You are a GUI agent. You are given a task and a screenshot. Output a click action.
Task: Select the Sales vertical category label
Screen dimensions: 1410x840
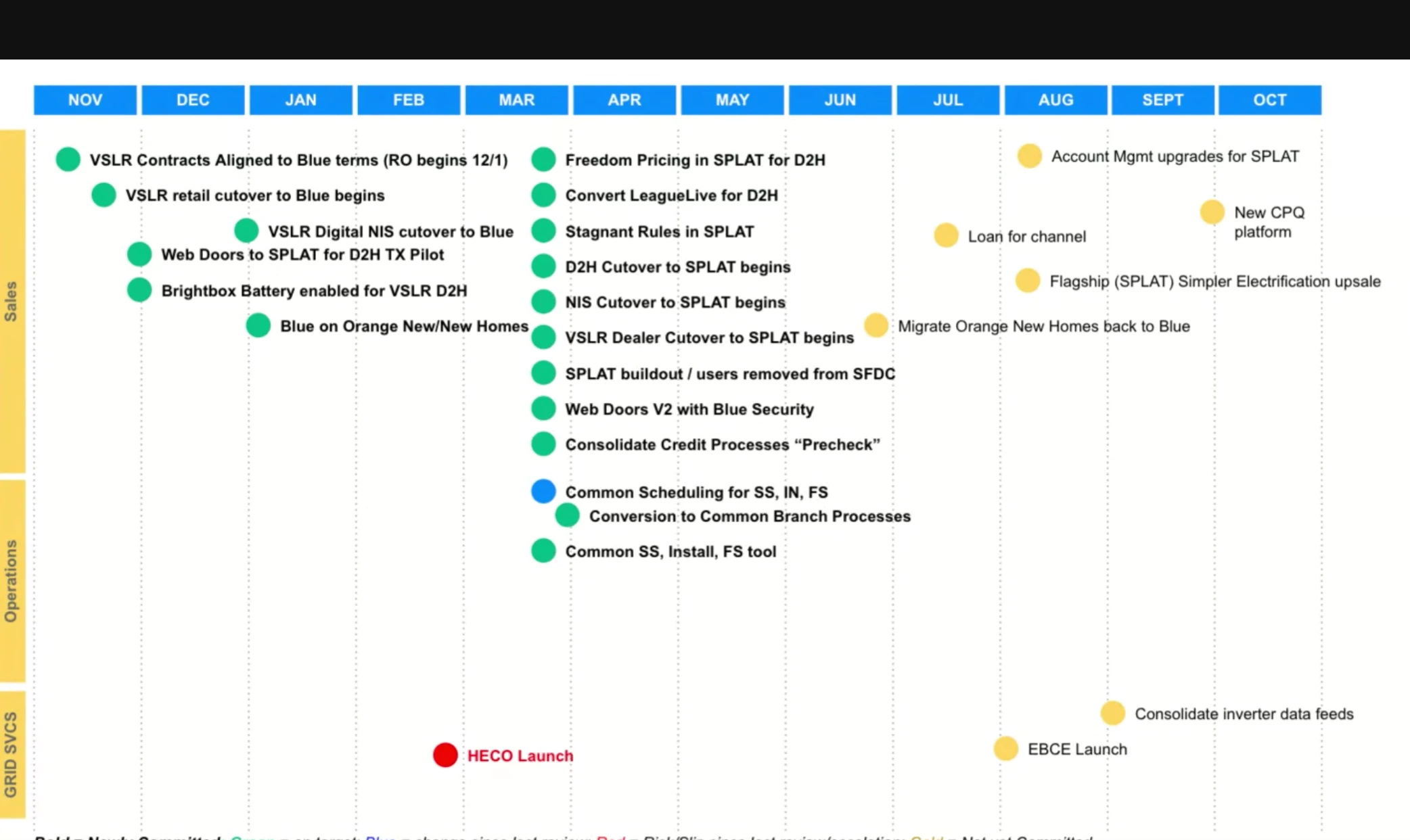point(12,301)
